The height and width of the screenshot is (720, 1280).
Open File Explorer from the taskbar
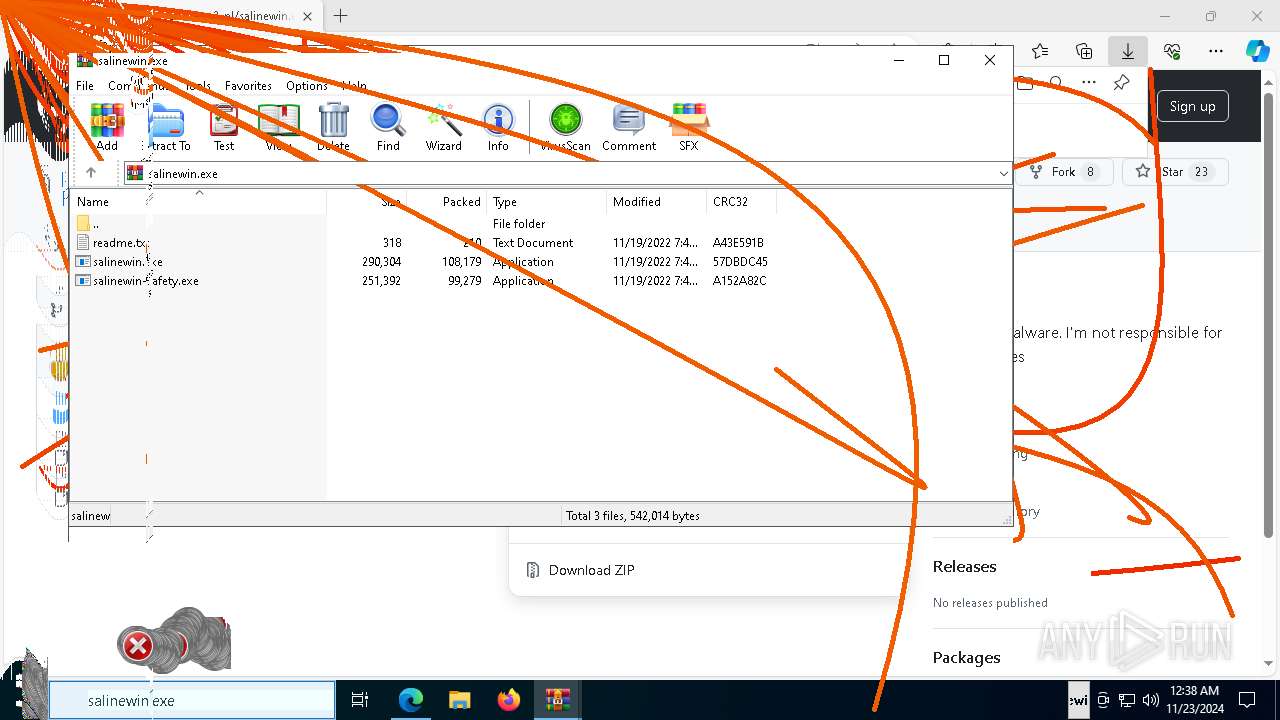click(x=459, y=700)
